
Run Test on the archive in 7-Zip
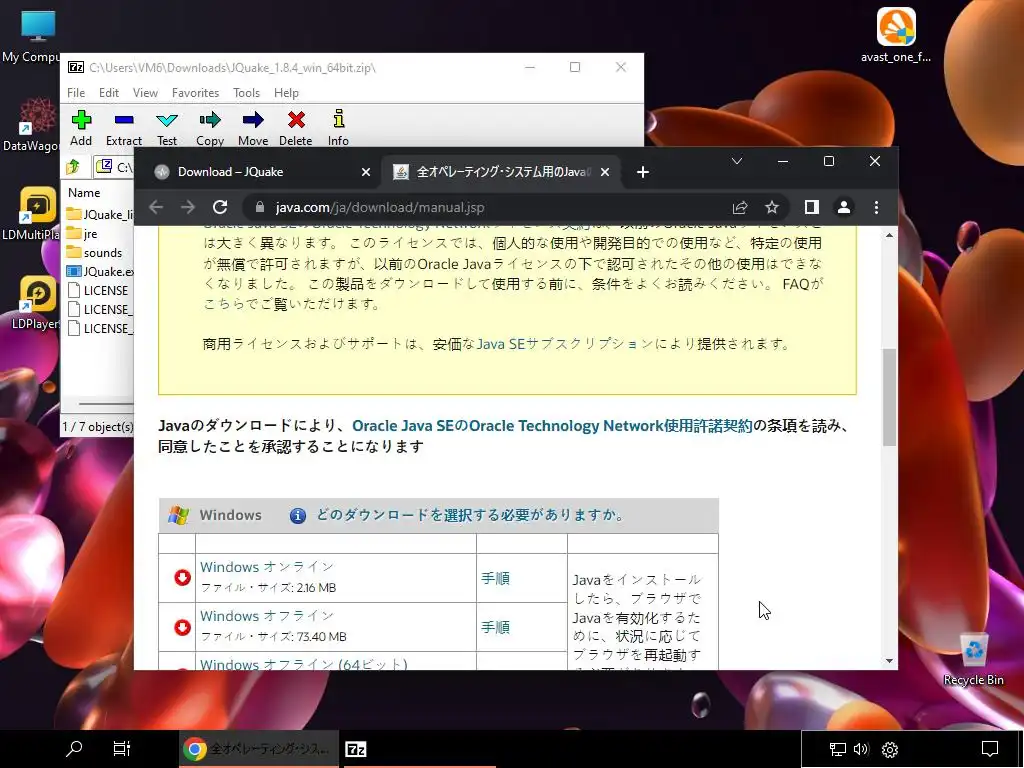167,128
